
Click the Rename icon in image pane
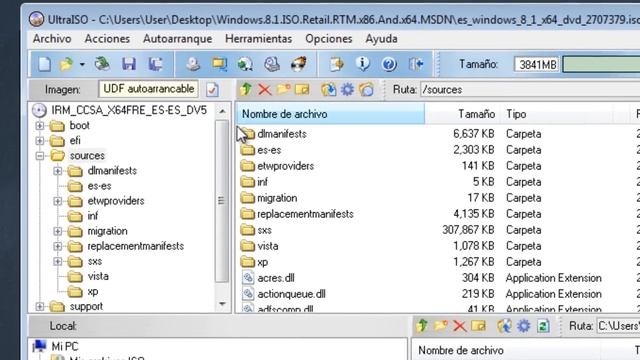302,89
